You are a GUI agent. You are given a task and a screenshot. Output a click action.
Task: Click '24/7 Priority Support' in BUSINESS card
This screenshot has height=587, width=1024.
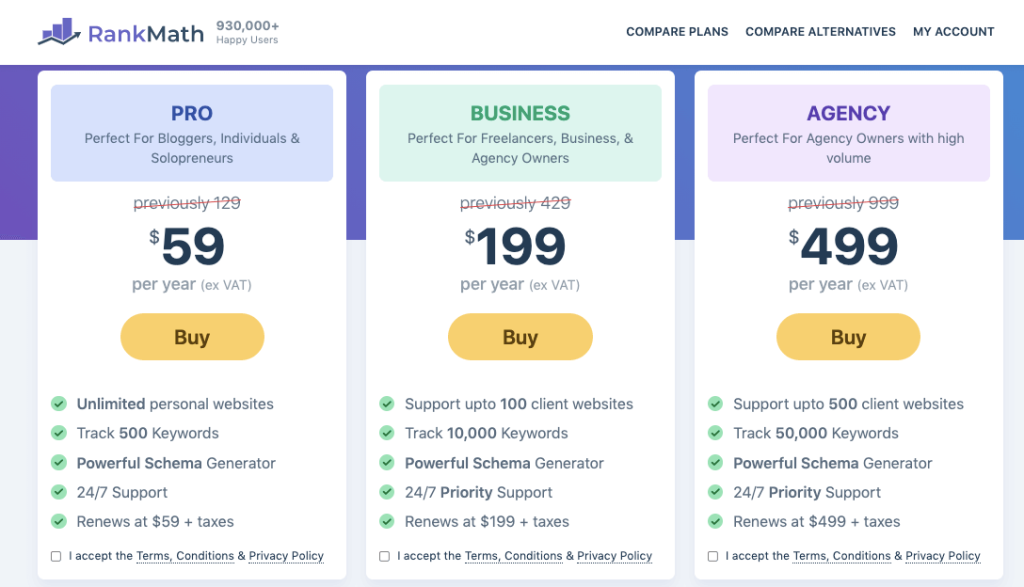click(x=479, y=492)
